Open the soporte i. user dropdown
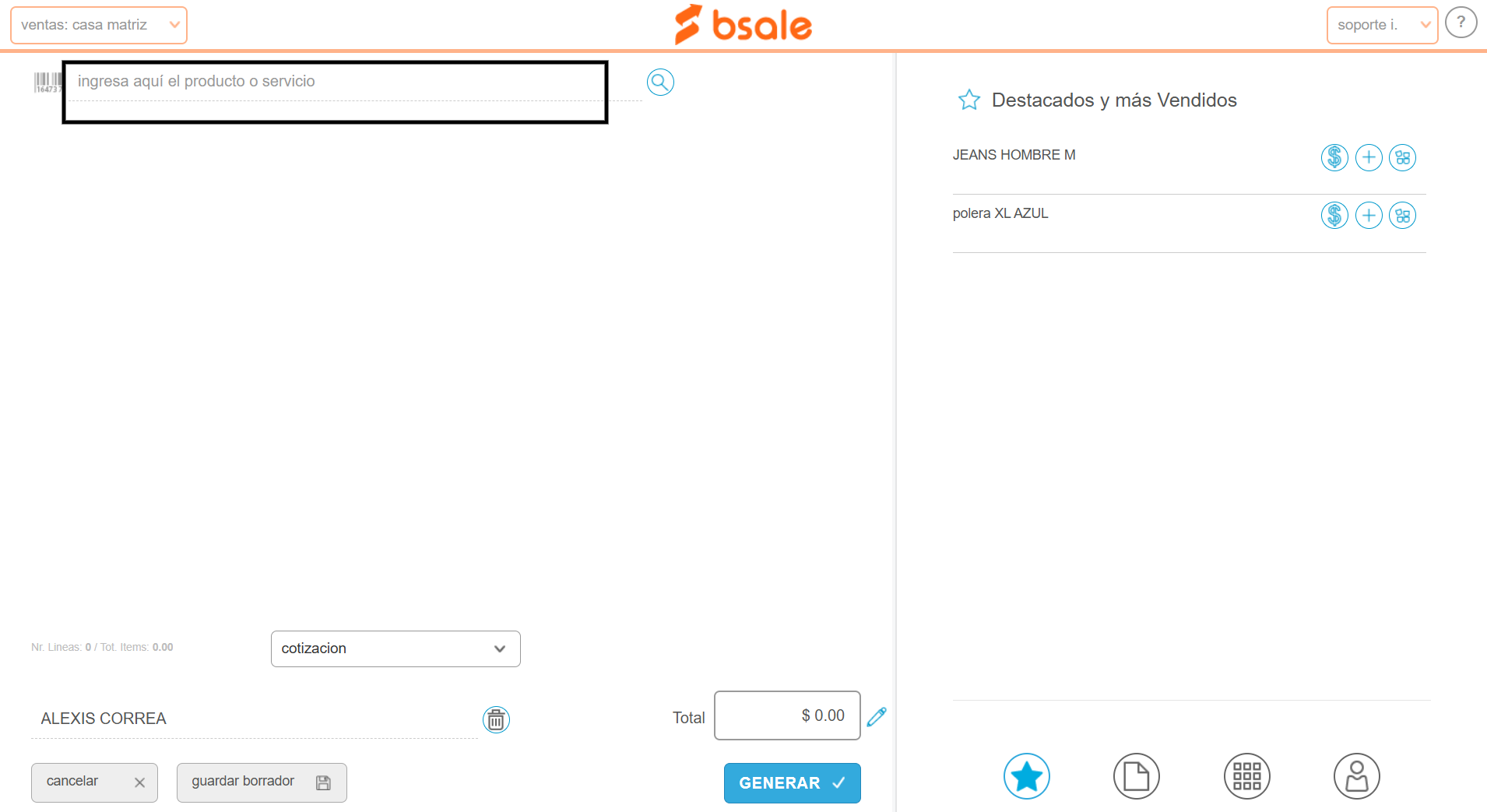The width and height of the screenshot is (1487, 812). (1382, 25)
